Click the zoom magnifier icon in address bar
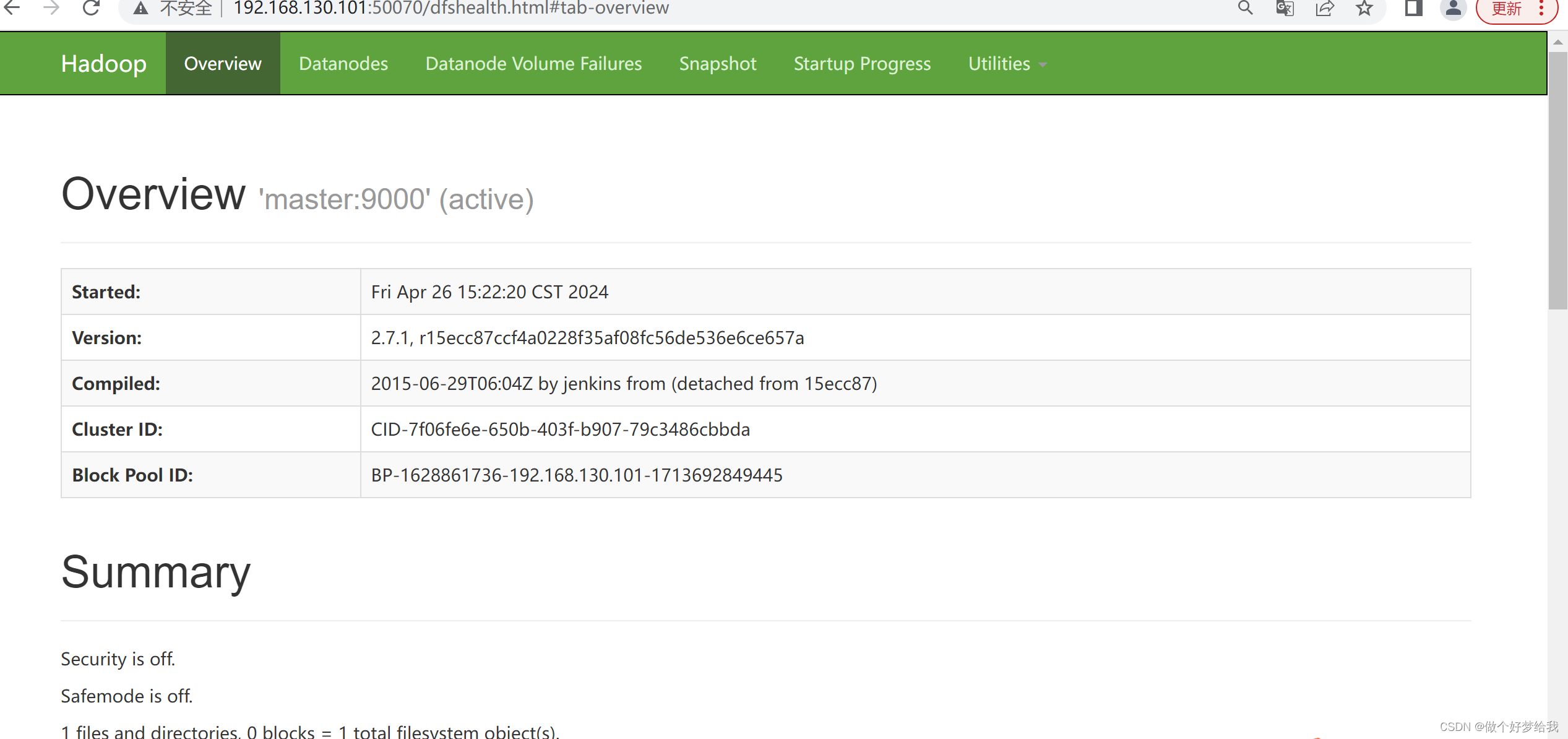1568x739 pixels. [1245, 7]
